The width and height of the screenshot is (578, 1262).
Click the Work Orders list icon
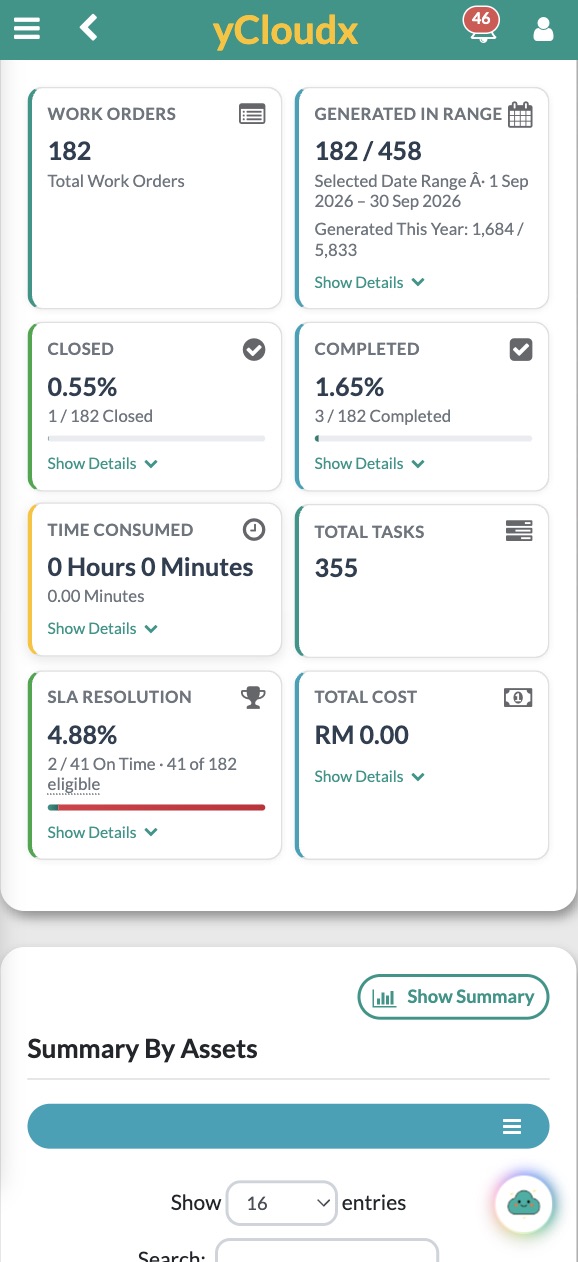tap(253, 114)
